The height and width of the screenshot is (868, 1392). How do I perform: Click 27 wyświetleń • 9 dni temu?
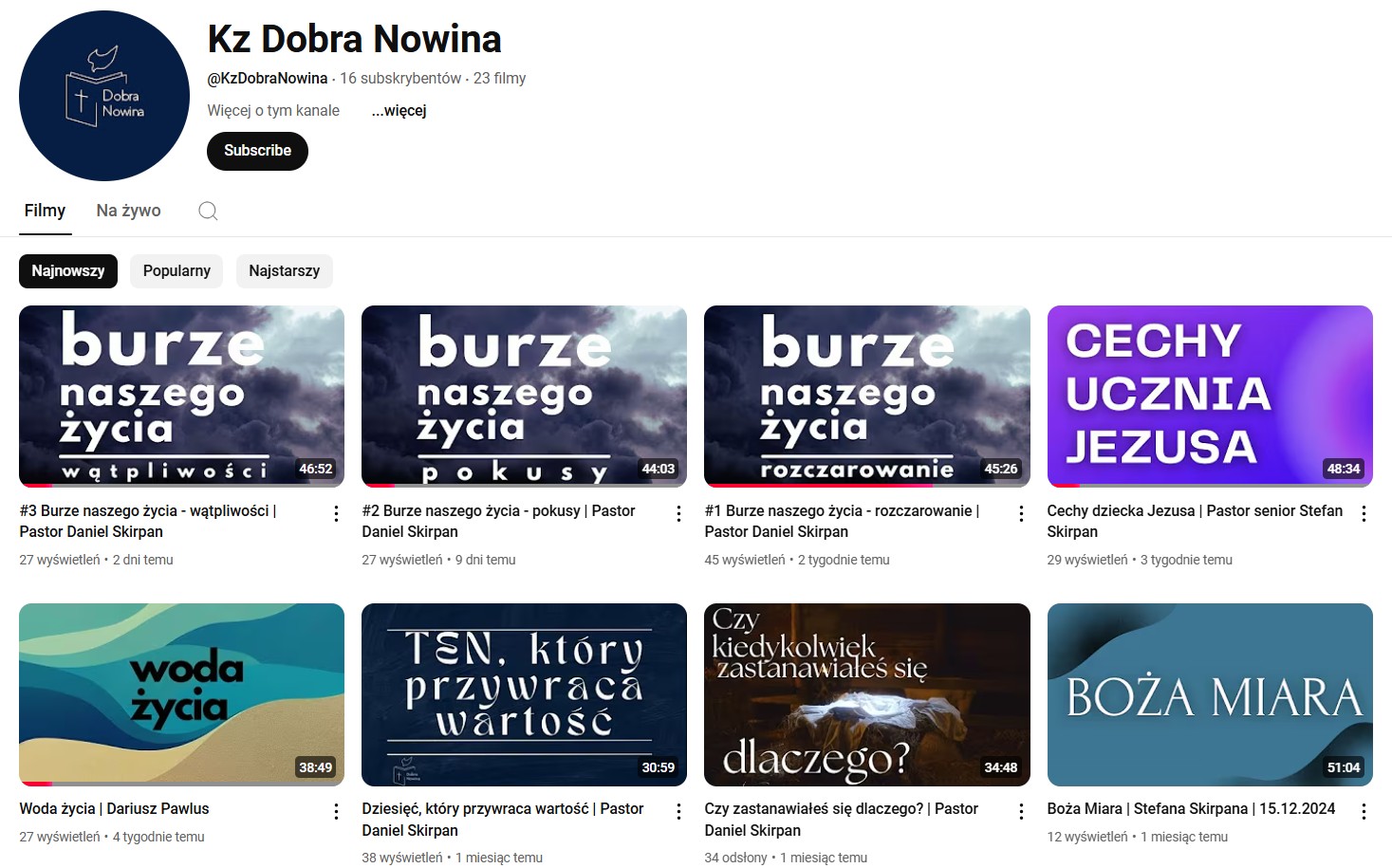click(x=438, y=561)
